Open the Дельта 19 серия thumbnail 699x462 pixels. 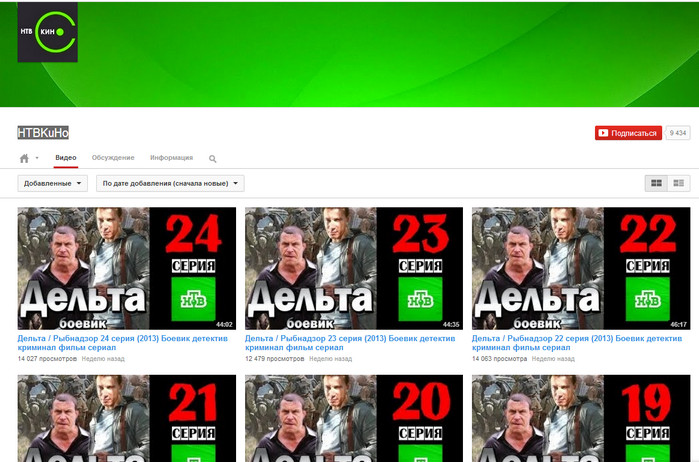point(581,418)
